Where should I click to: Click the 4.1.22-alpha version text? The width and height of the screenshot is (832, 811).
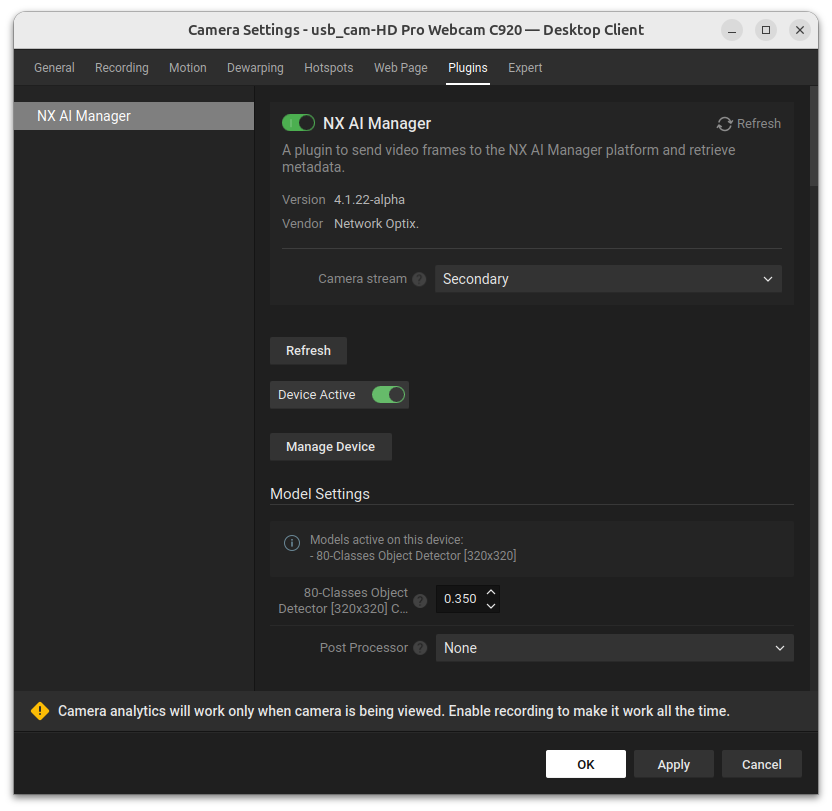369,200
